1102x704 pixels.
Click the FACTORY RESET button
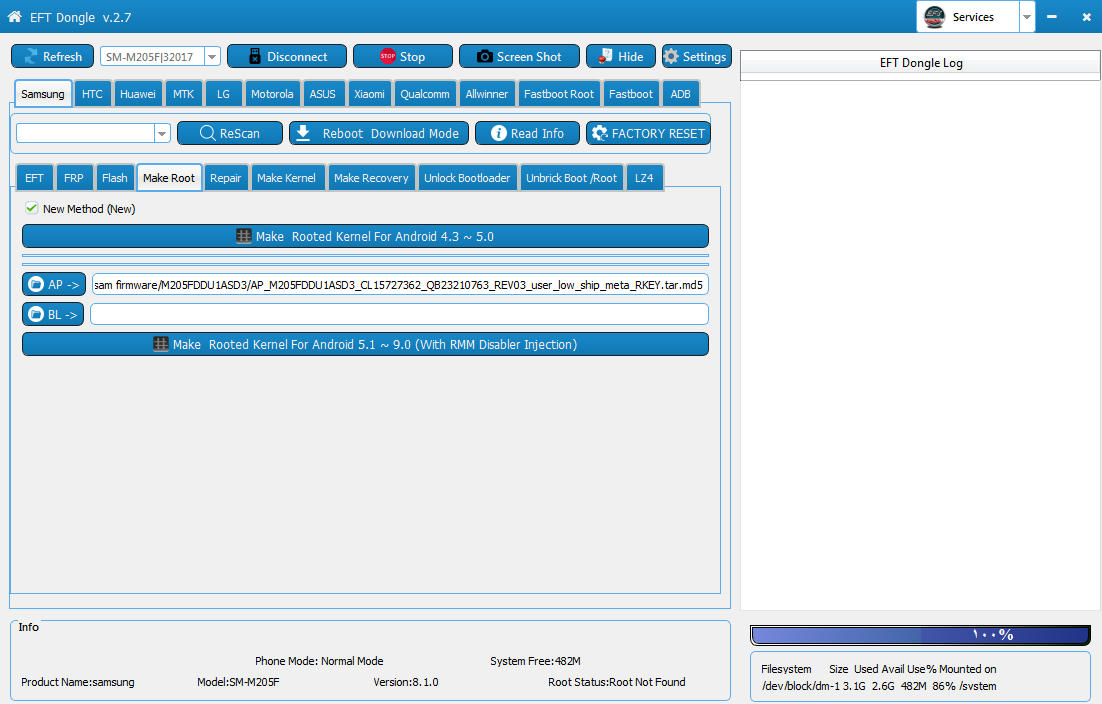648,133
